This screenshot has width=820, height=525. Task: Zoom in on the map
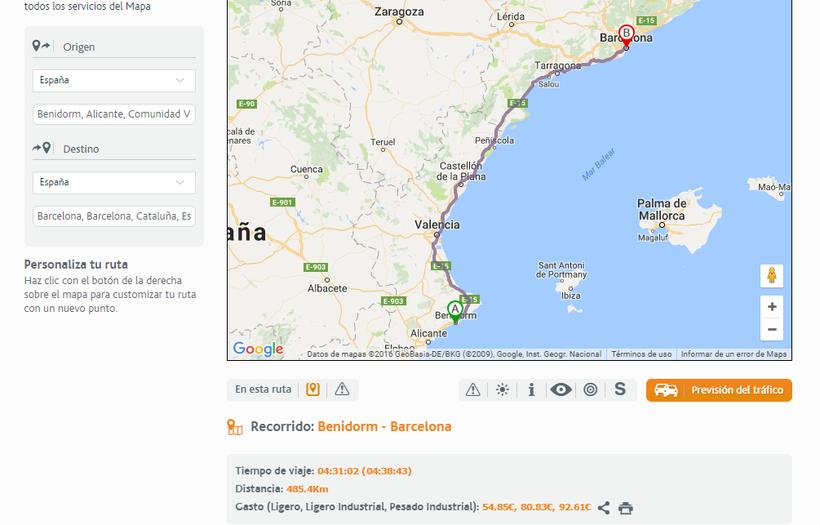click(x=772, y=307)
